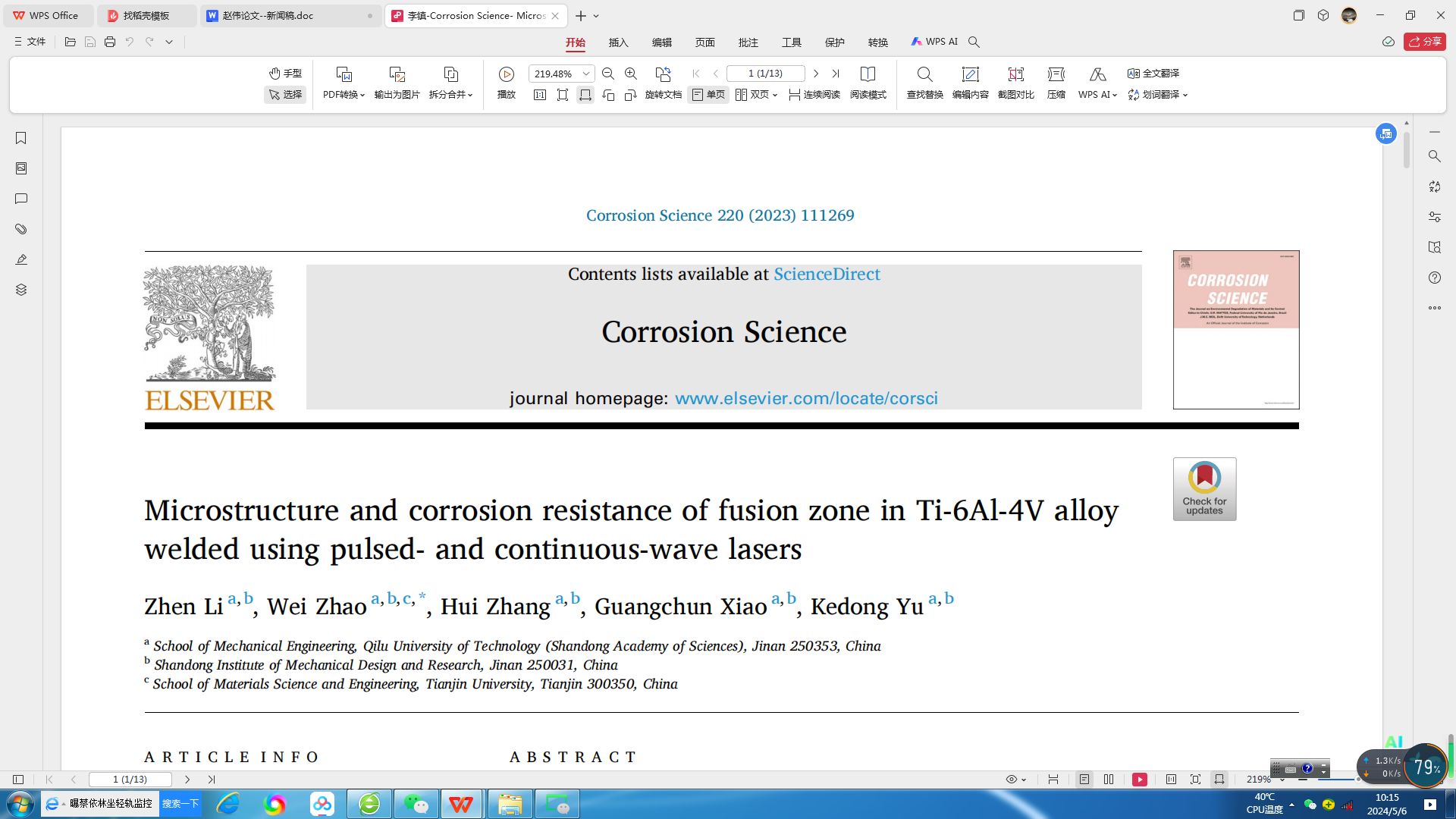1456x819 pixels.
Task: Click the page number input field in toolbar
Action: click(764, 74)
